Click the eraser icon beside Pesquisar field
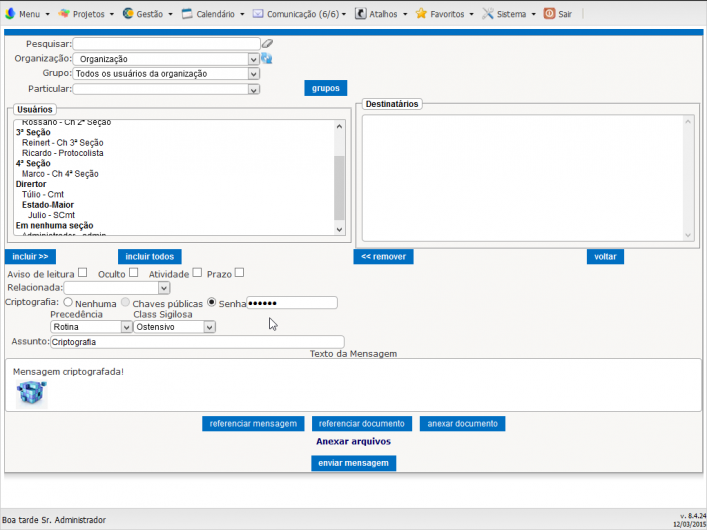707x530 pixels. click(x=266, y=44)
